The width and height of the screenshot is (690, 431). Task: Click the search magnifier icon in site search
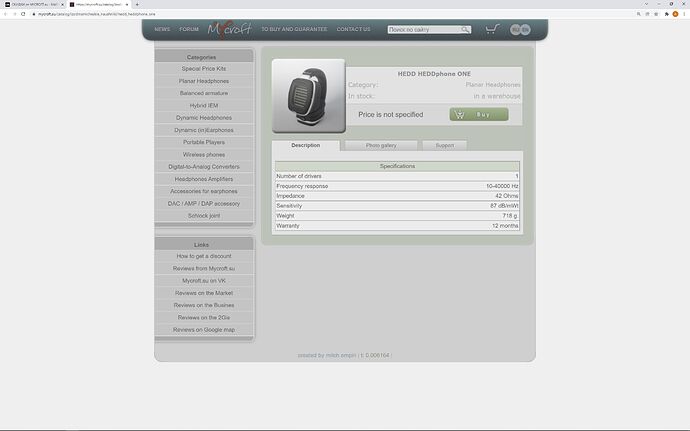(465, 29)
